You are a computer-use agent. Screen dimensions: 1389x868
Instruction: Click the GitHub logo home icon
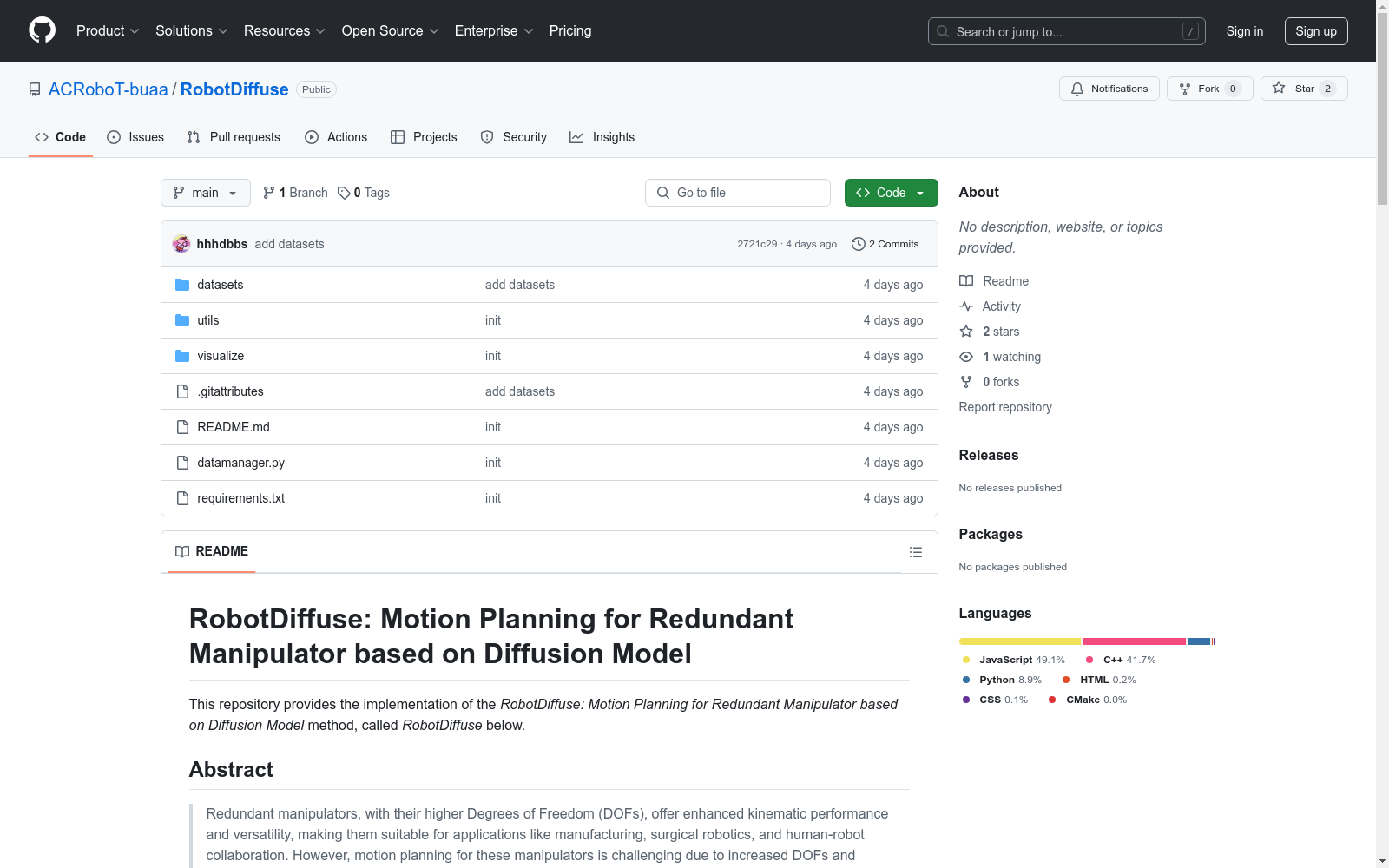pyautogui.click(x=42, y=30)
